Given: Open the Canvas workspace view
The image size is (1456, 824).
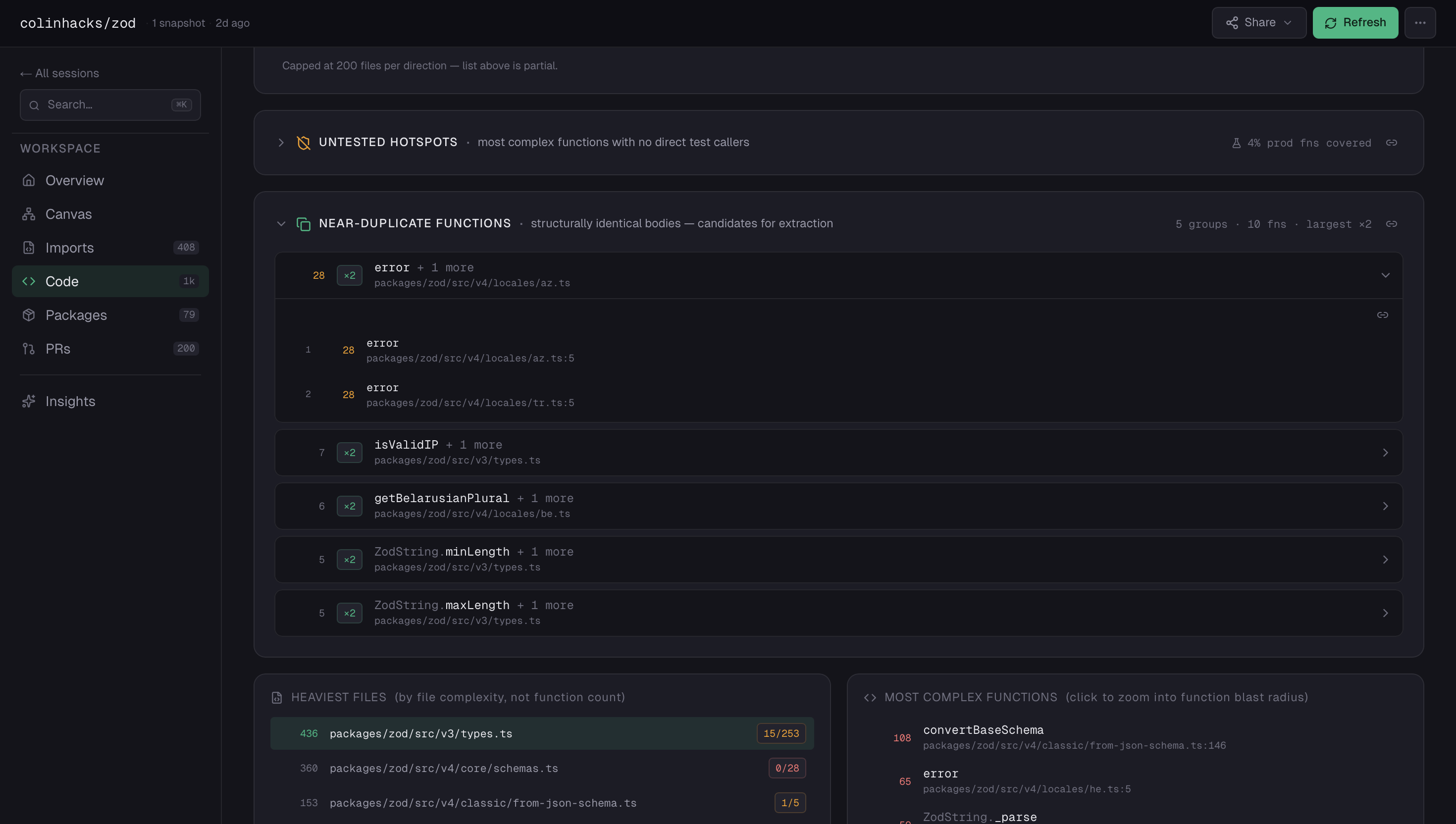Looking at the screenshot, I should tap(110, 214).
